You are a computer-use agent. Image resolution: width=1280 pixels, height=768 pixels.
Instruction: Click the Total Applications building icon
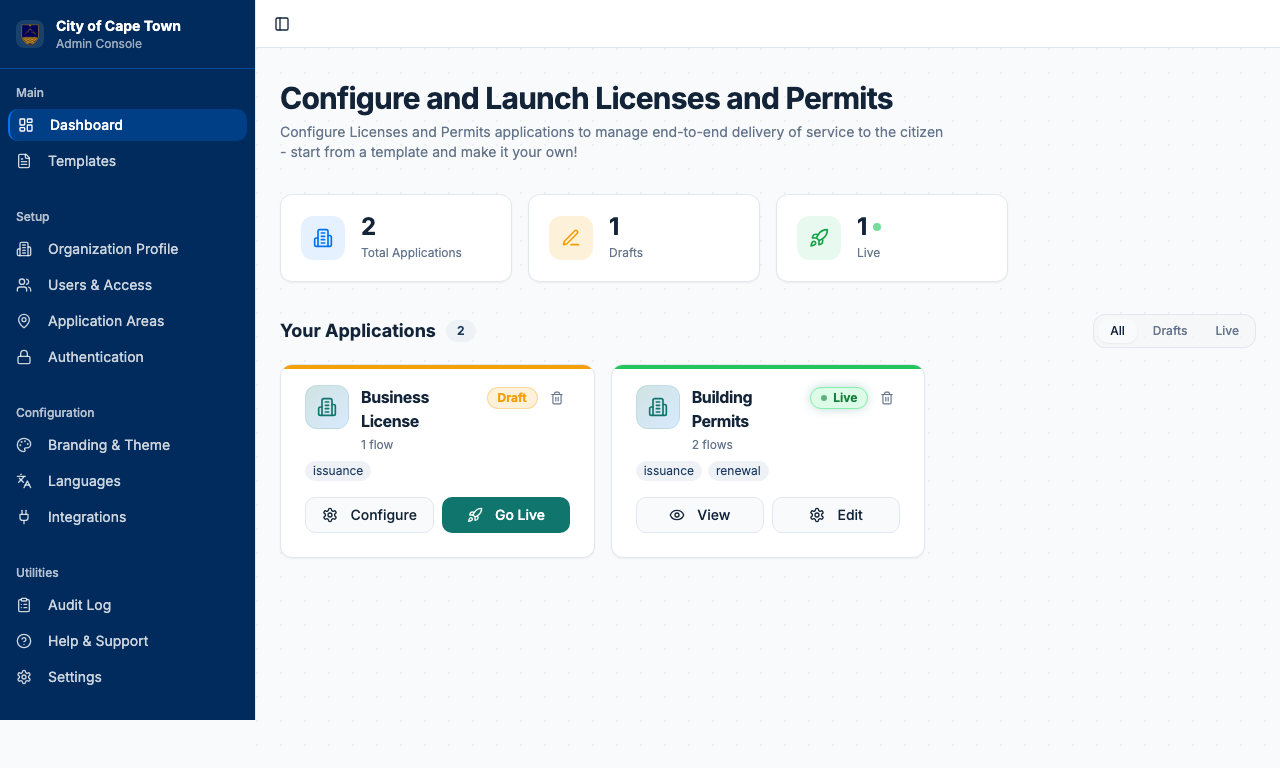(323, 238)
